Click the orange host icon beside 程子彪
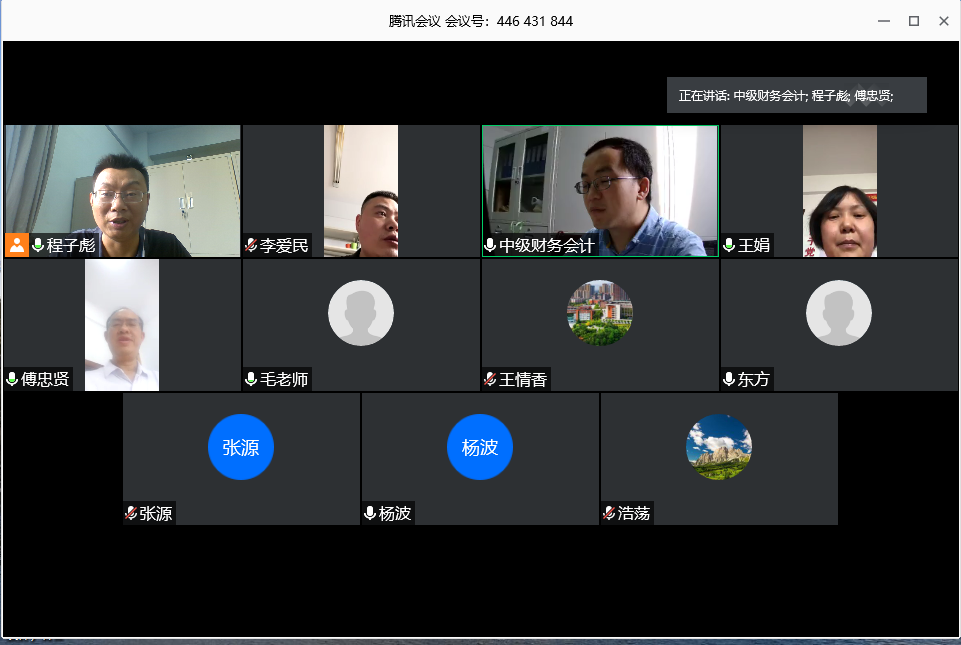Screen dimensions: 961x645 [17, 245]
